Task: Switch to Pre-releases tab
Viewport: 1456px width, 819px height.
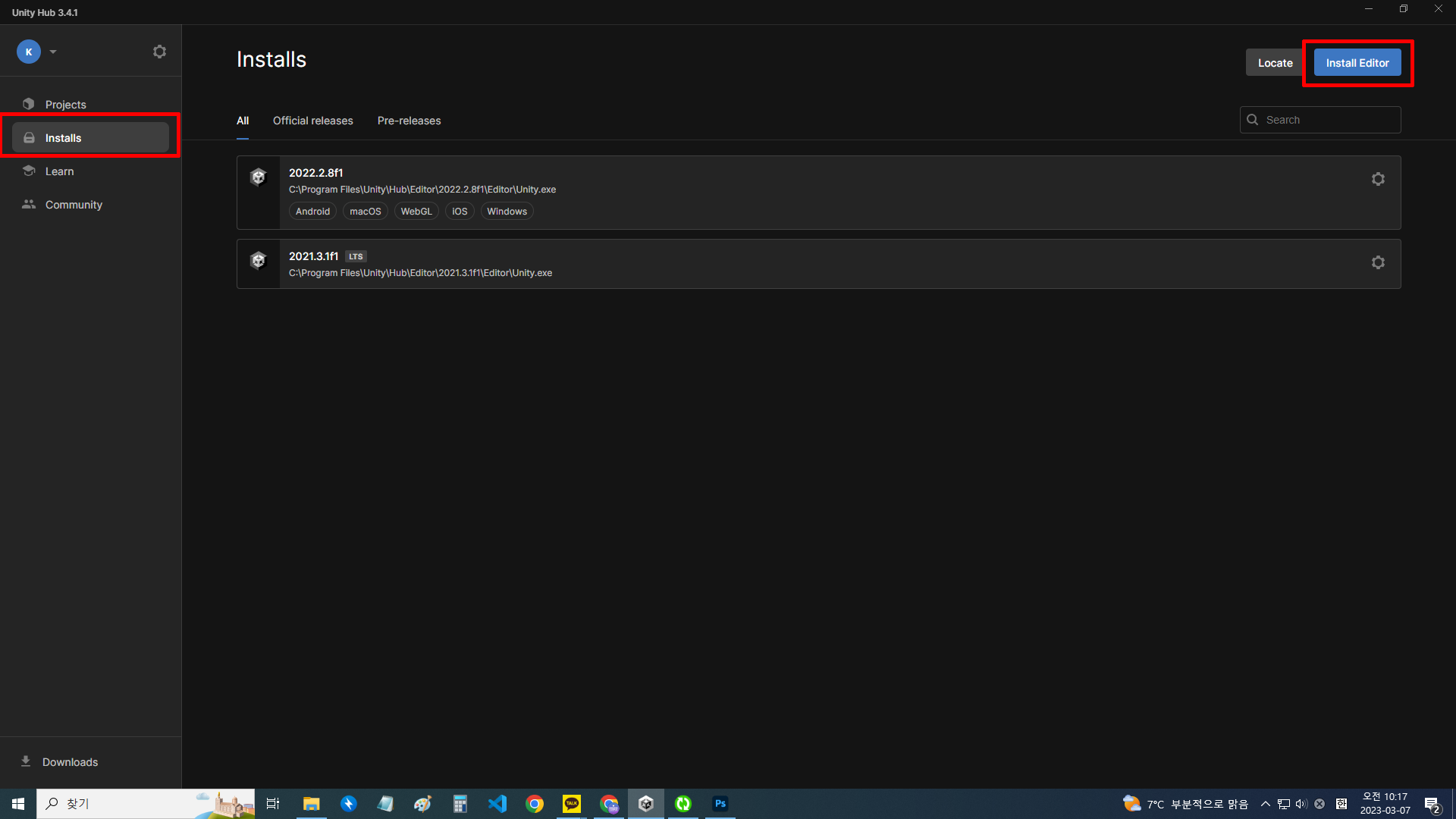Action: coord(409,121)
